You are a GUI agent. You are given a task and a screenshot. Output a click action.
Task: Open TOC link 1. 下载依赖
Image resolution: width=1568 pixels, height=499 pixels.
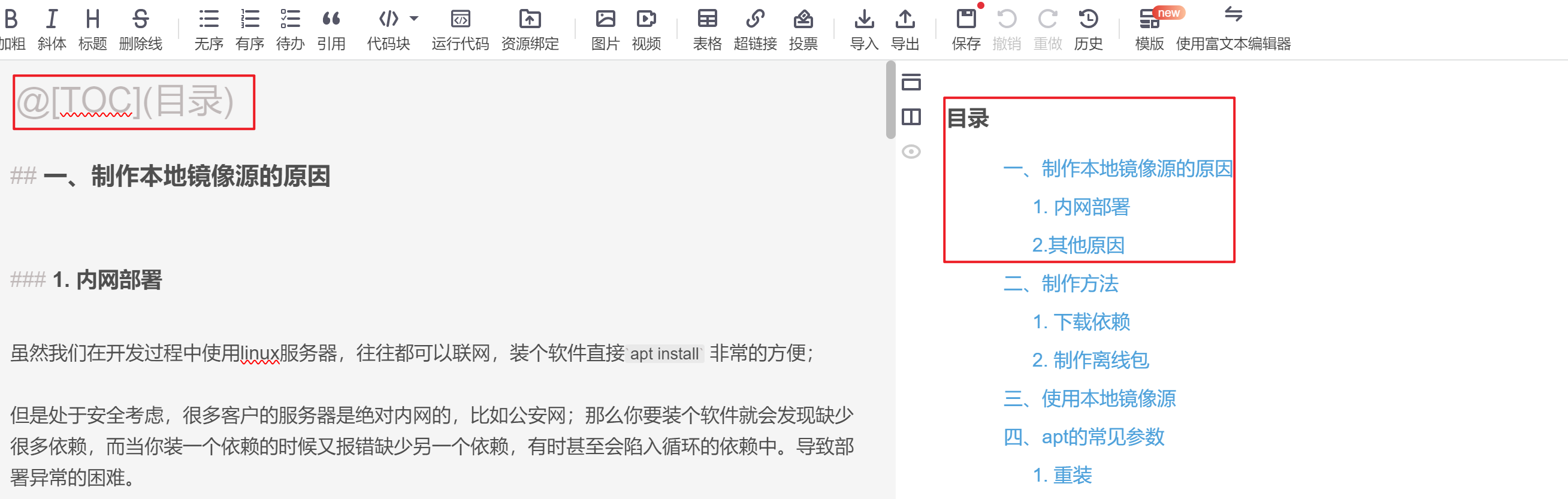[1081, 322]
